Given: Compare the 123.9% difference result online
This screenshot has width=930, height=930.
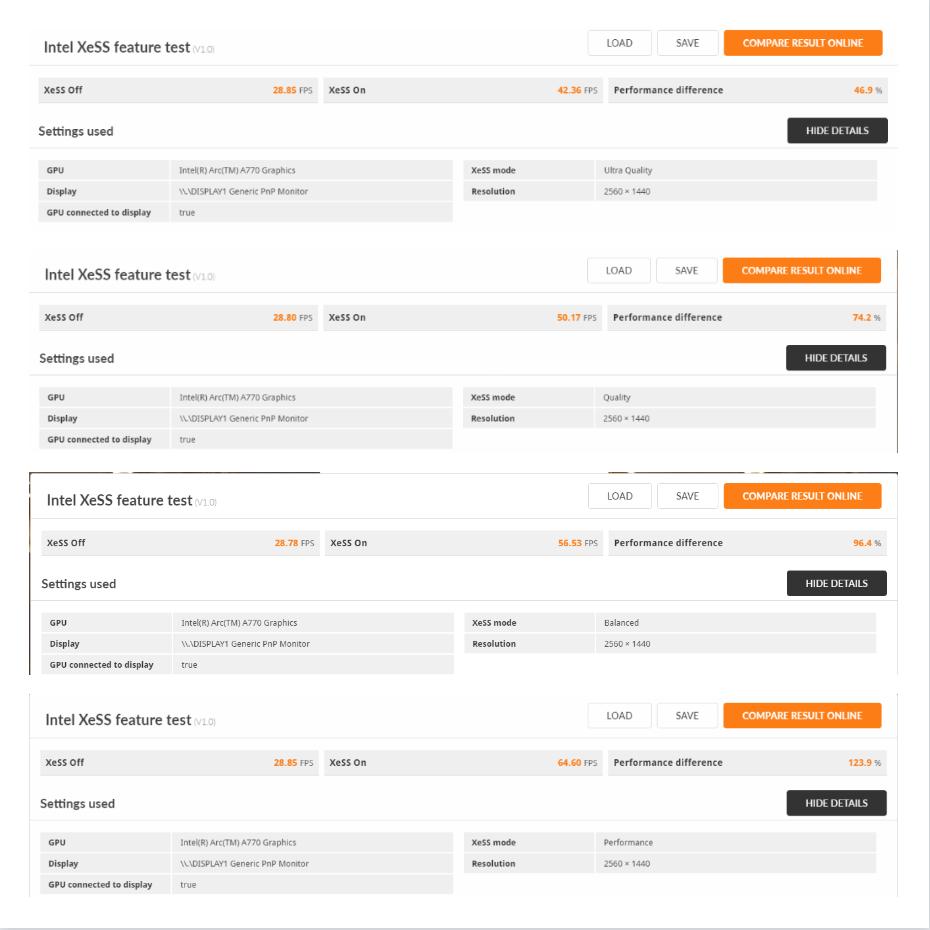Looking at the screenshot, I should pyautogui.click(x=803, y=716).
